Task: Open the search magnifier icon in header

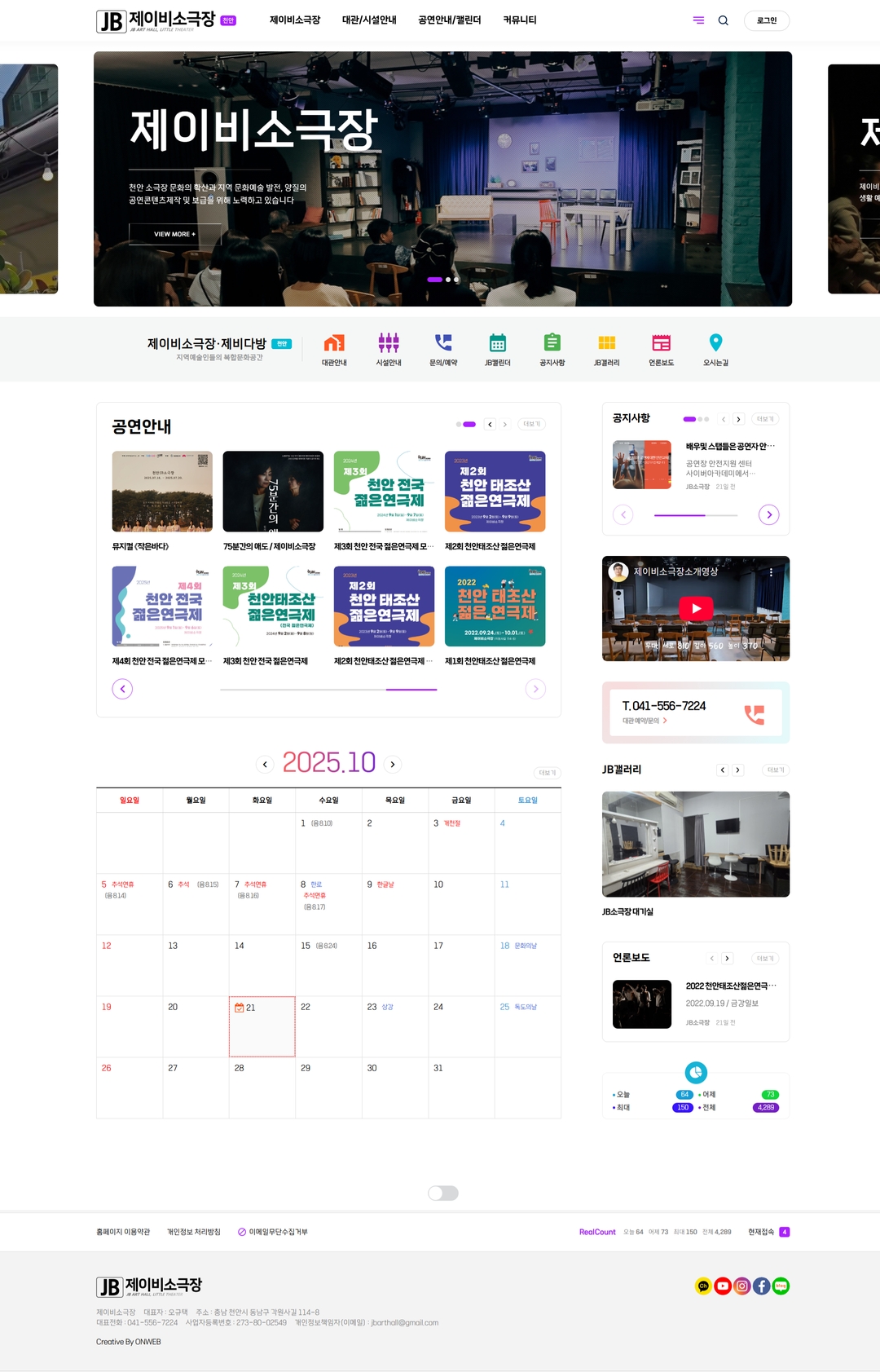Action: [723, 20]
